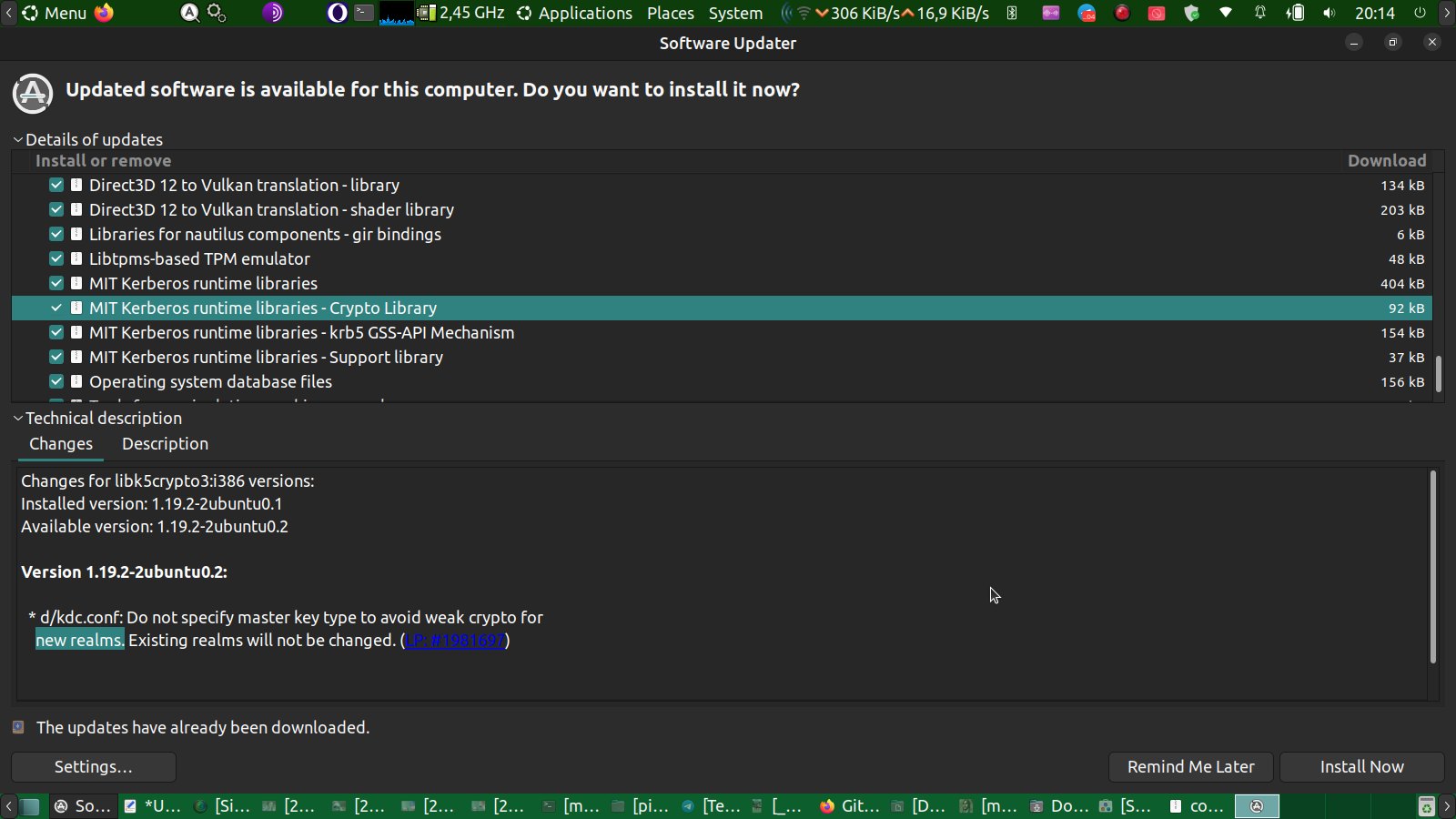This screenshot has width=1456, height=819.
Task: Toggle checkbox for Kerberos Crypto Library
Action: tap(56, 308)
